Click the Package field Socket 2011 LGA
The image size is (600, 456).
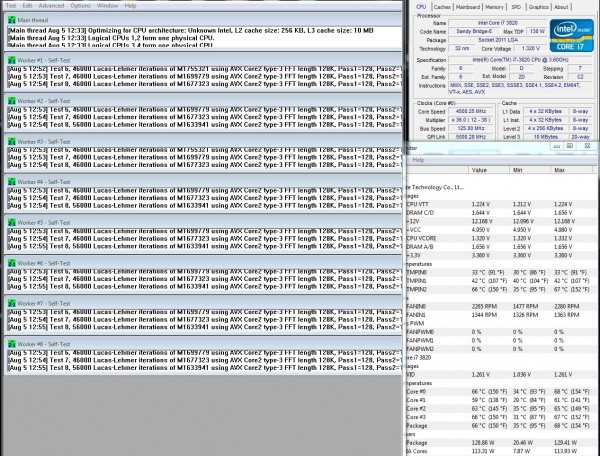pos(497,40)
